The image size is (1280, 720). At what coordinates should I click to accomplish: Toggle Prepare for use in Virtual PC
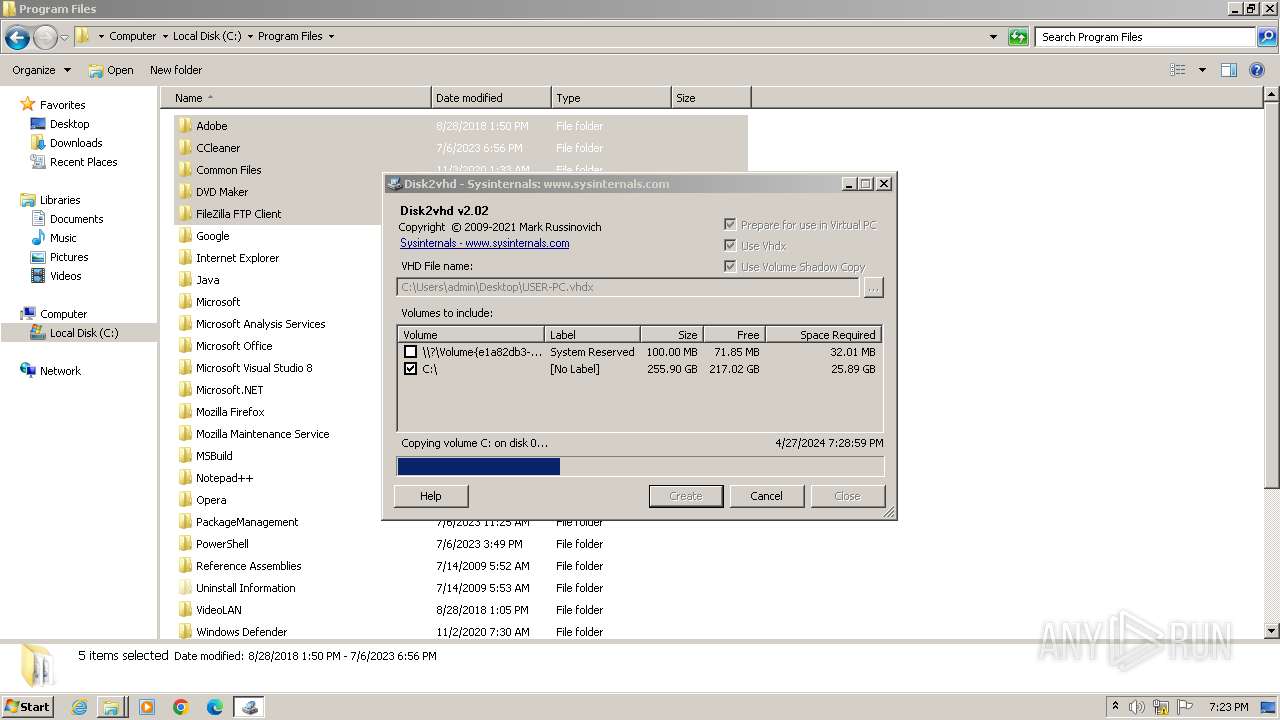tap(730, 225)
